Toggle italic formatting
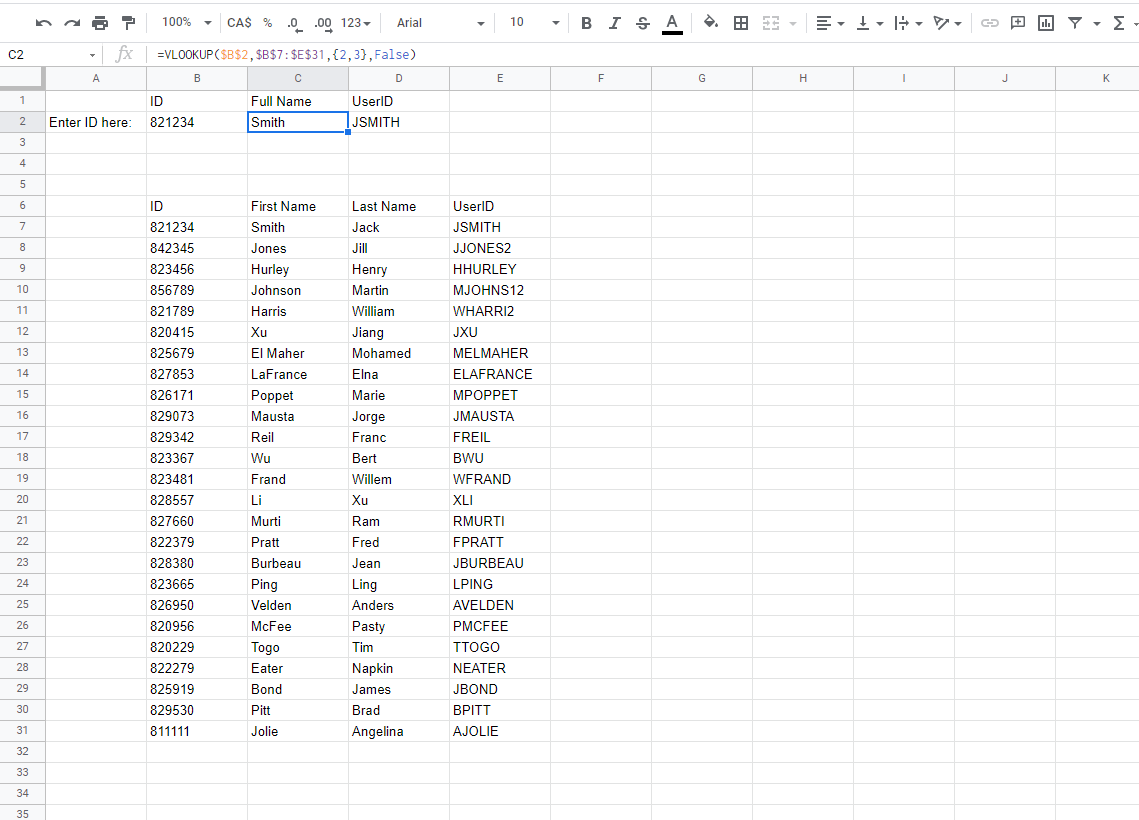 (614, 22)
